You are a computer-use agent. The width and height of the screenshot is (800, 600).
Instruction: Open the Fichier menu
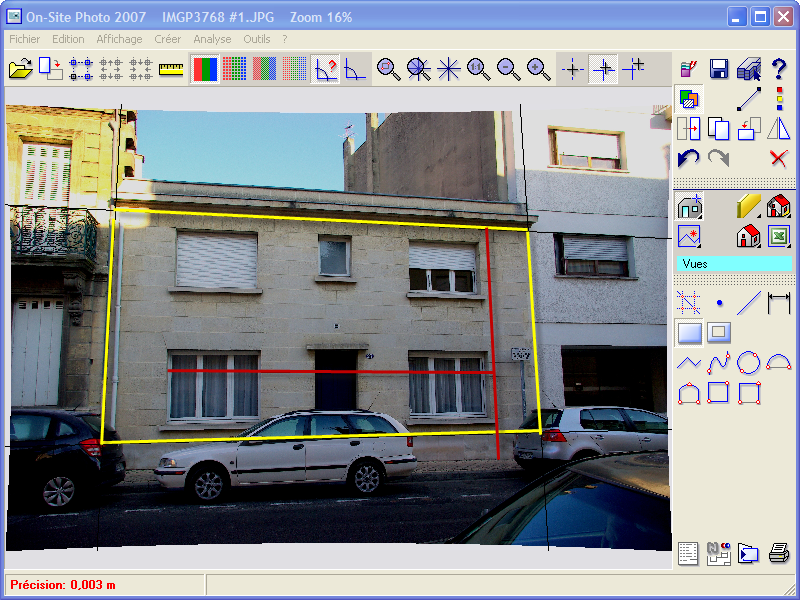(x=24, y=39)
